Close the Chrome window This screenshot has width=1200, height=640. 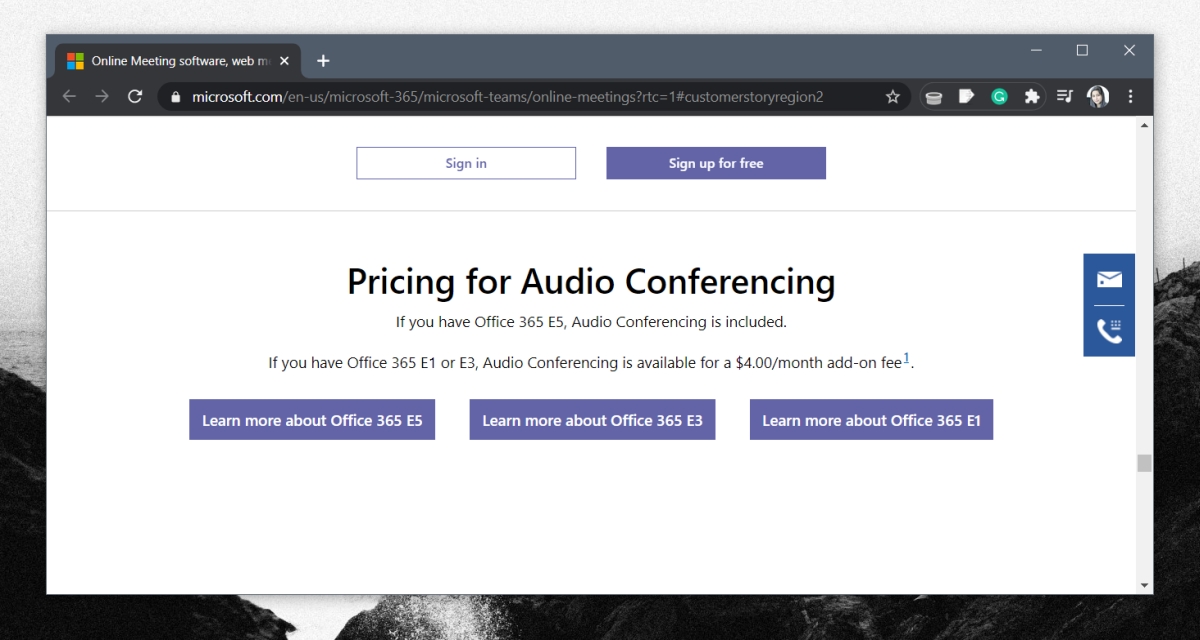point(1129,50)
